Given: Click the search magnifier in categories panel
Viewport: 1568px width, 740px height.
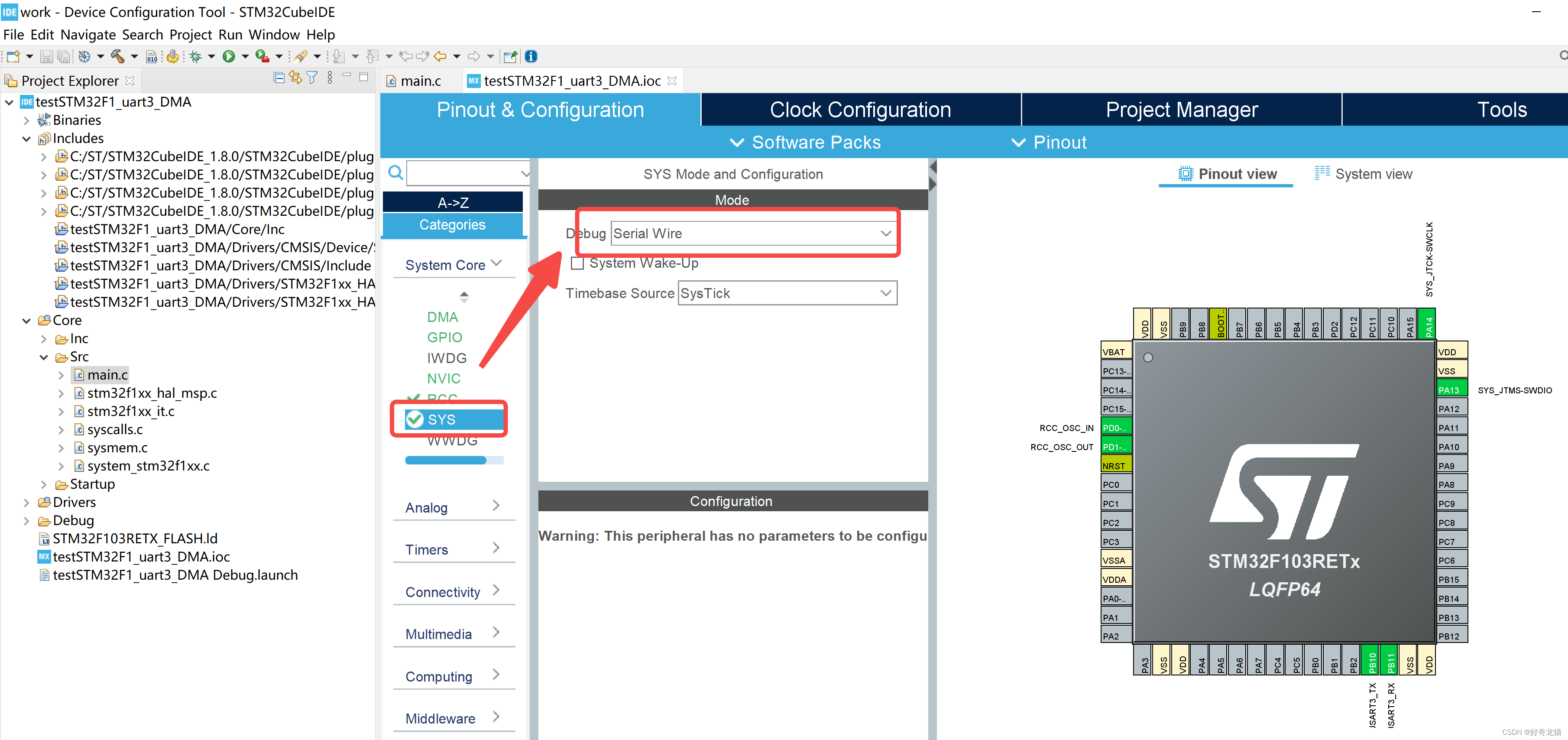Looking at the screenshot, I should [x=395, y=173].
